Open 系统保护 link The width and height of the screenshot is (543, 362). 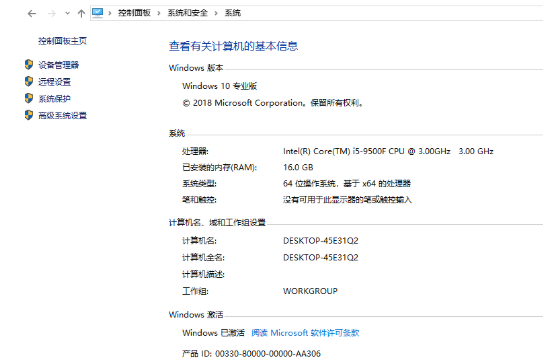pyautogui.click(x=54, y=99)
